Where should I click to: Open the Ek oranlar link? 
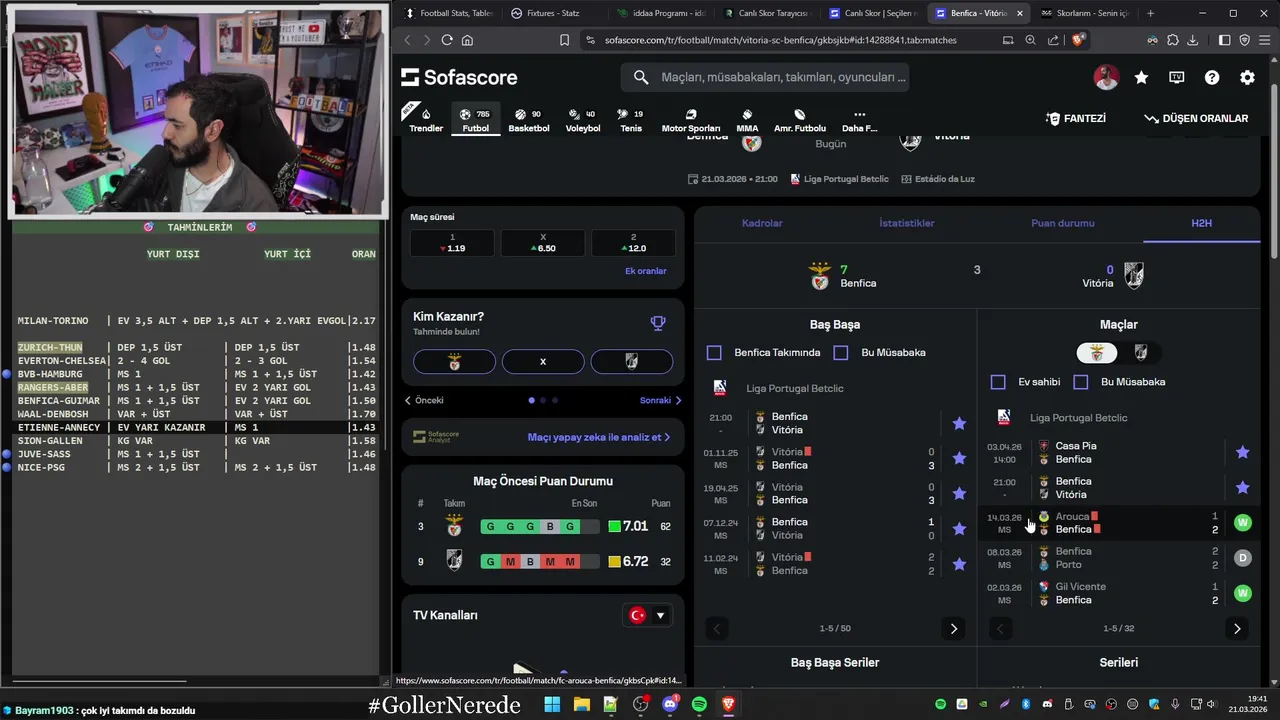click(646, 271)
